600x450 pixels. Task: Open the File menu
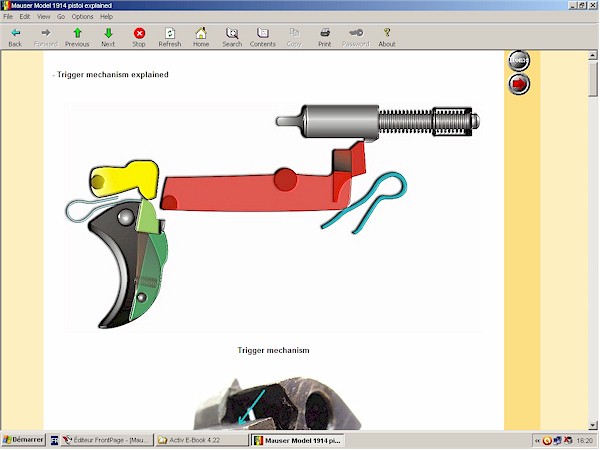click(8, 16)
